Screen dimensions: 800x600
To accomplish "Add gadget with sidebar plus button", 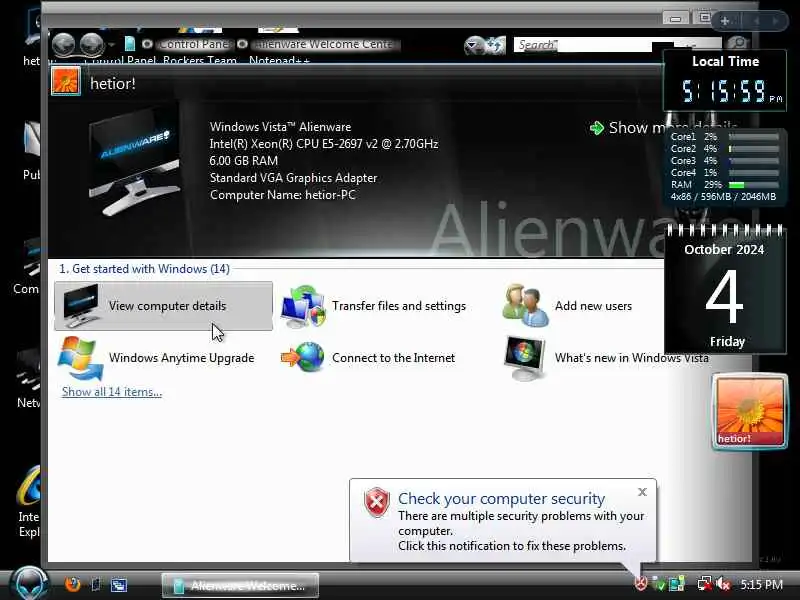I will [x=724, y=21].
